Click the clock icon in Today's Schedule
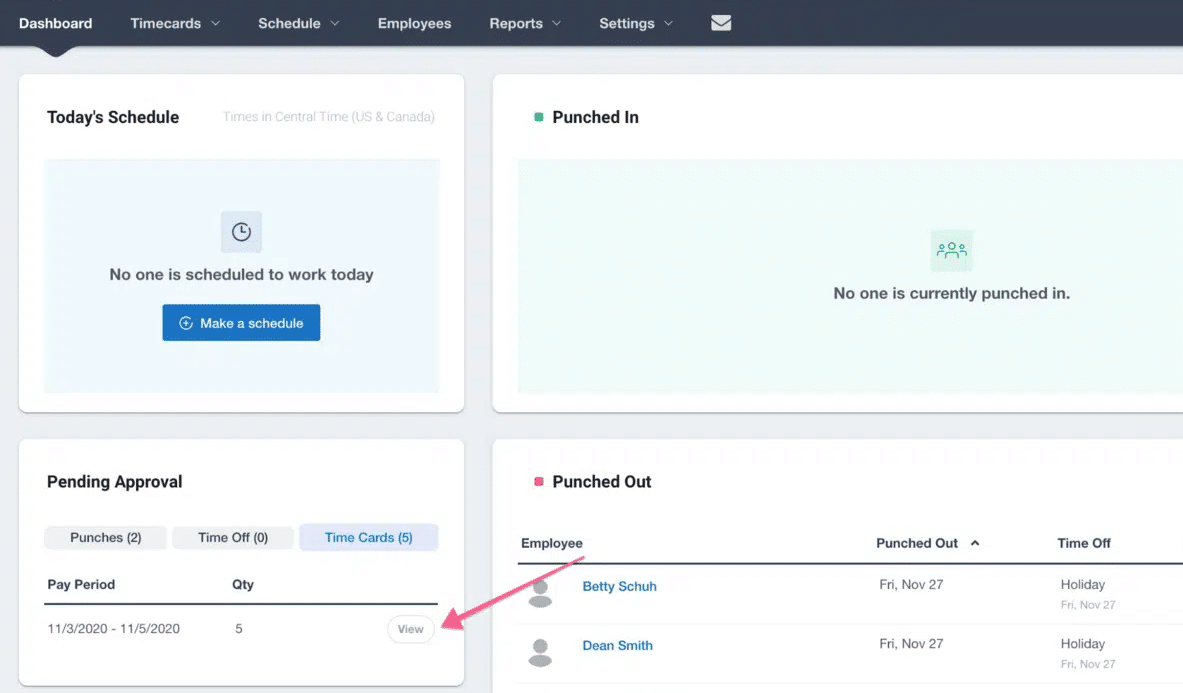The width and height of the screenshot is (1183, 693). click(241, 232)
